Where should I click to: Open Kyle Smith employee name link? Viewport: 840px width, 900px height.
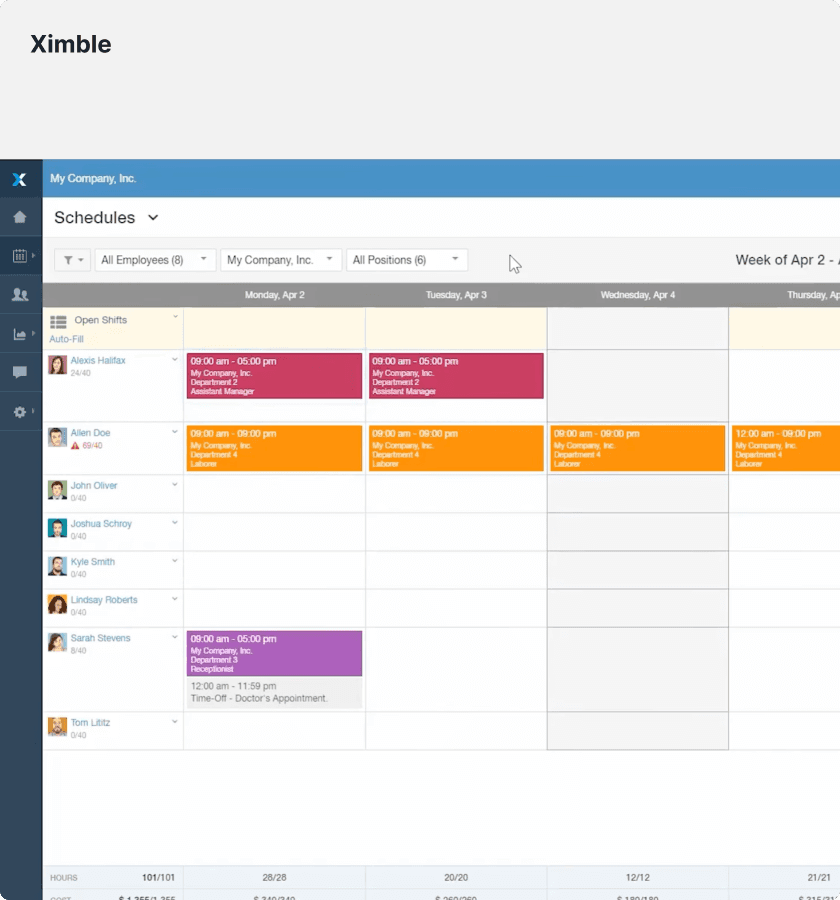tap(92, 562)
